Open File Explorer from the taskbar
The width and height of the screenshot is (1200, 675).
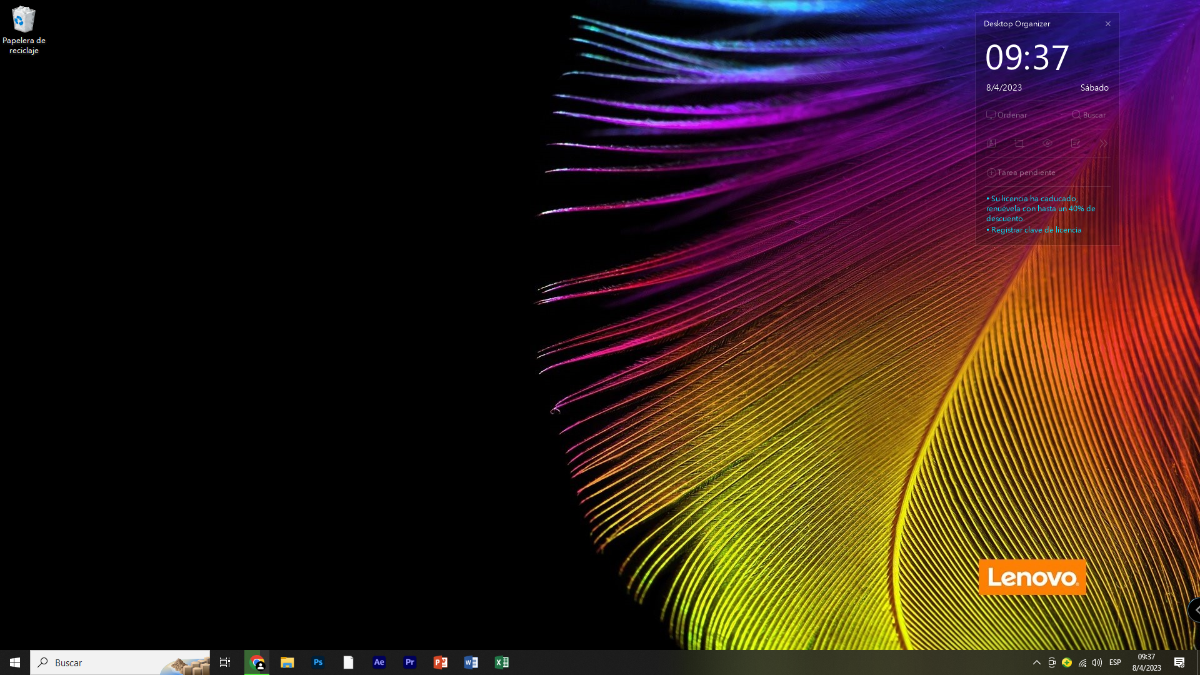point(287,662)
